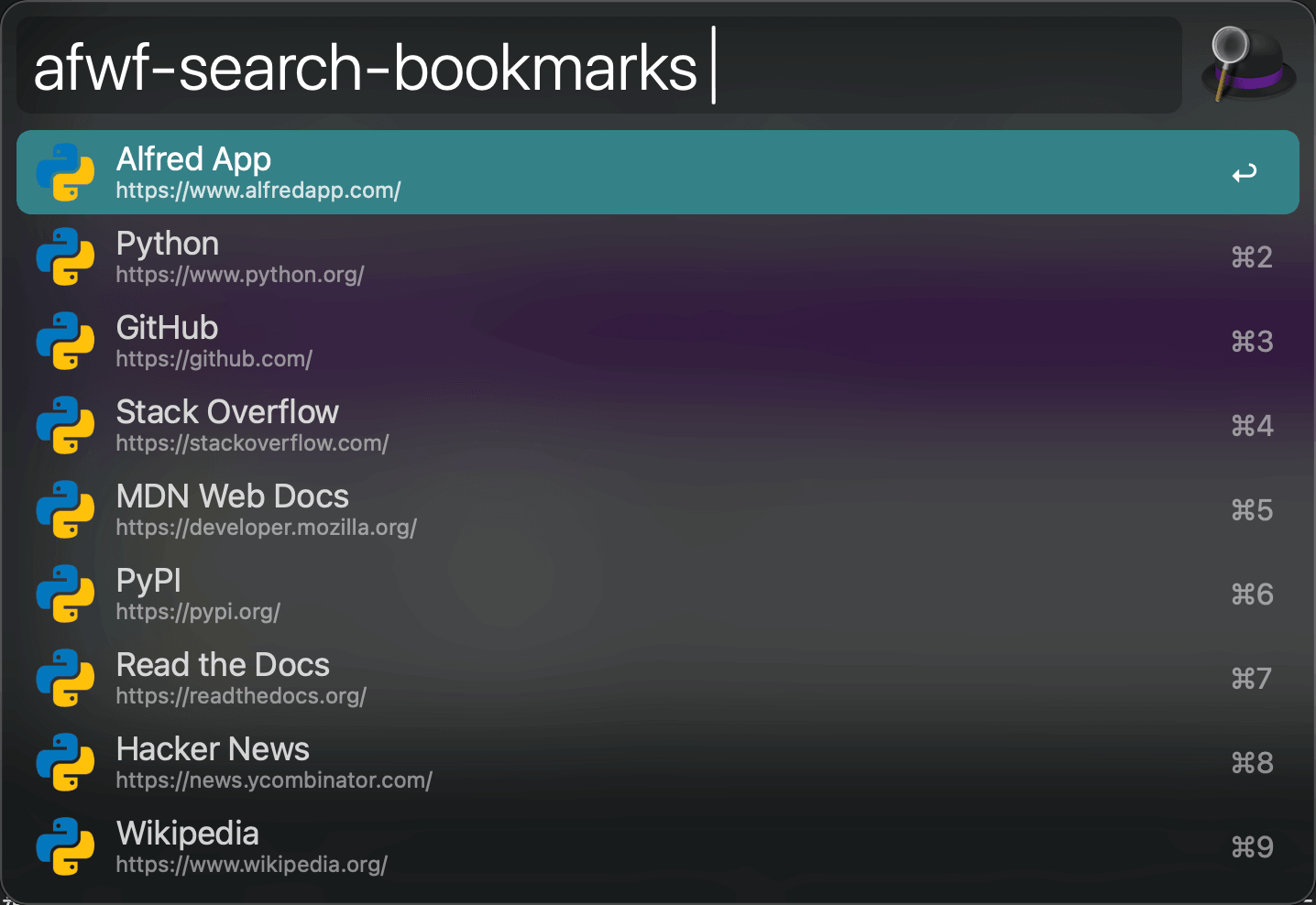1316x905 pixels.
Task: Click the https://developer.mozilla.org/ URL
Action: click(267, 528)
